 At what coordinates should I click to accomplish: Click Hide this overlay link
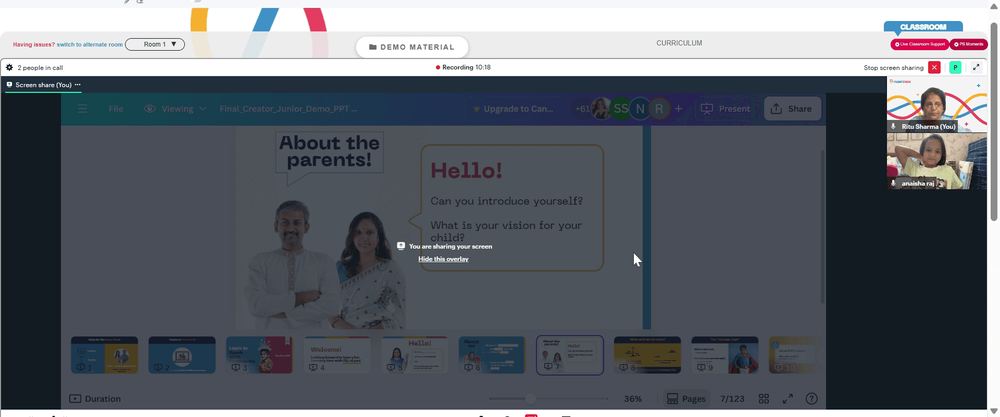[443, 259]
